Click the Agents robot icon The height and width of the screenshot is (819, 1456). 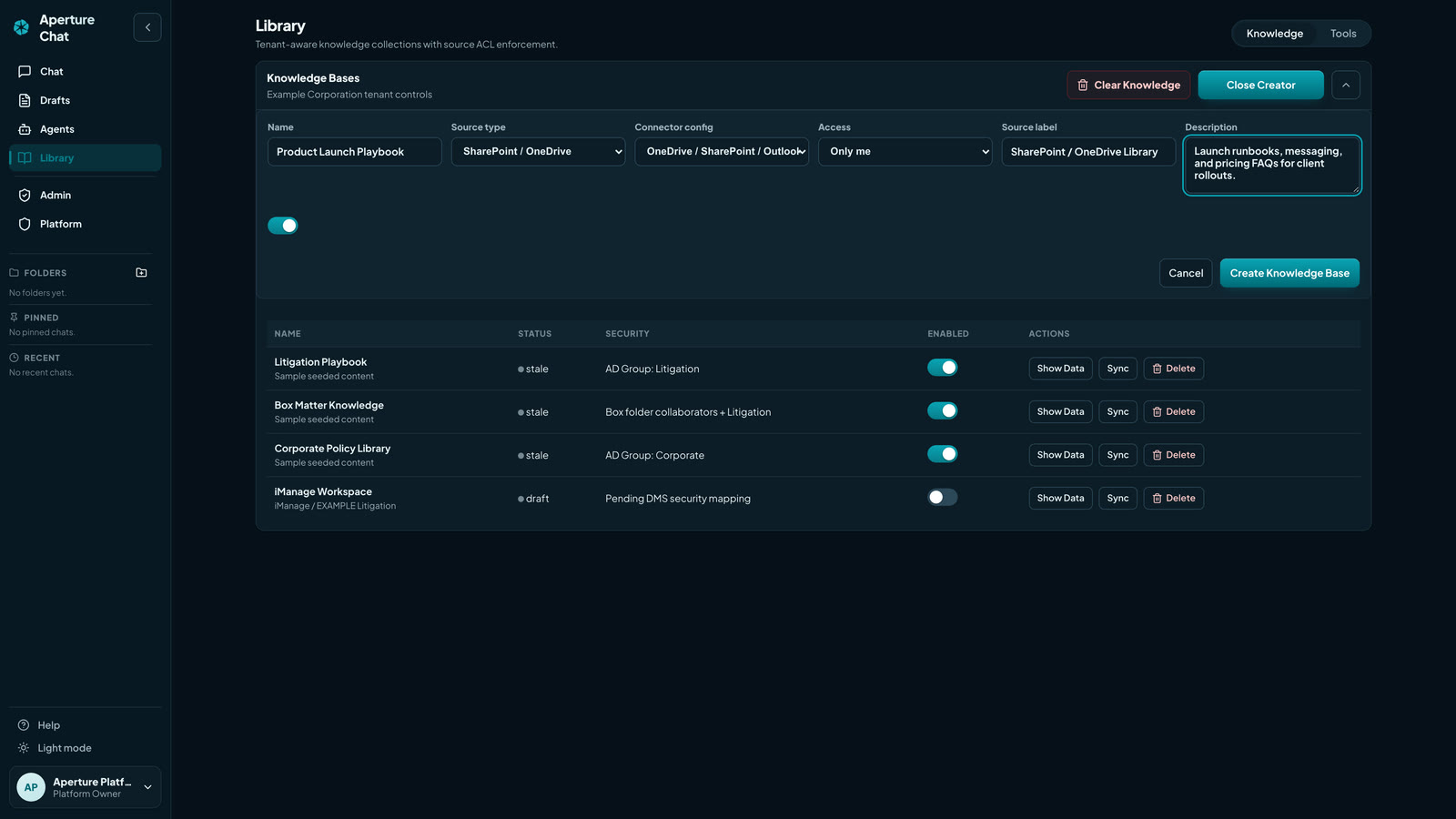point(25,129)
